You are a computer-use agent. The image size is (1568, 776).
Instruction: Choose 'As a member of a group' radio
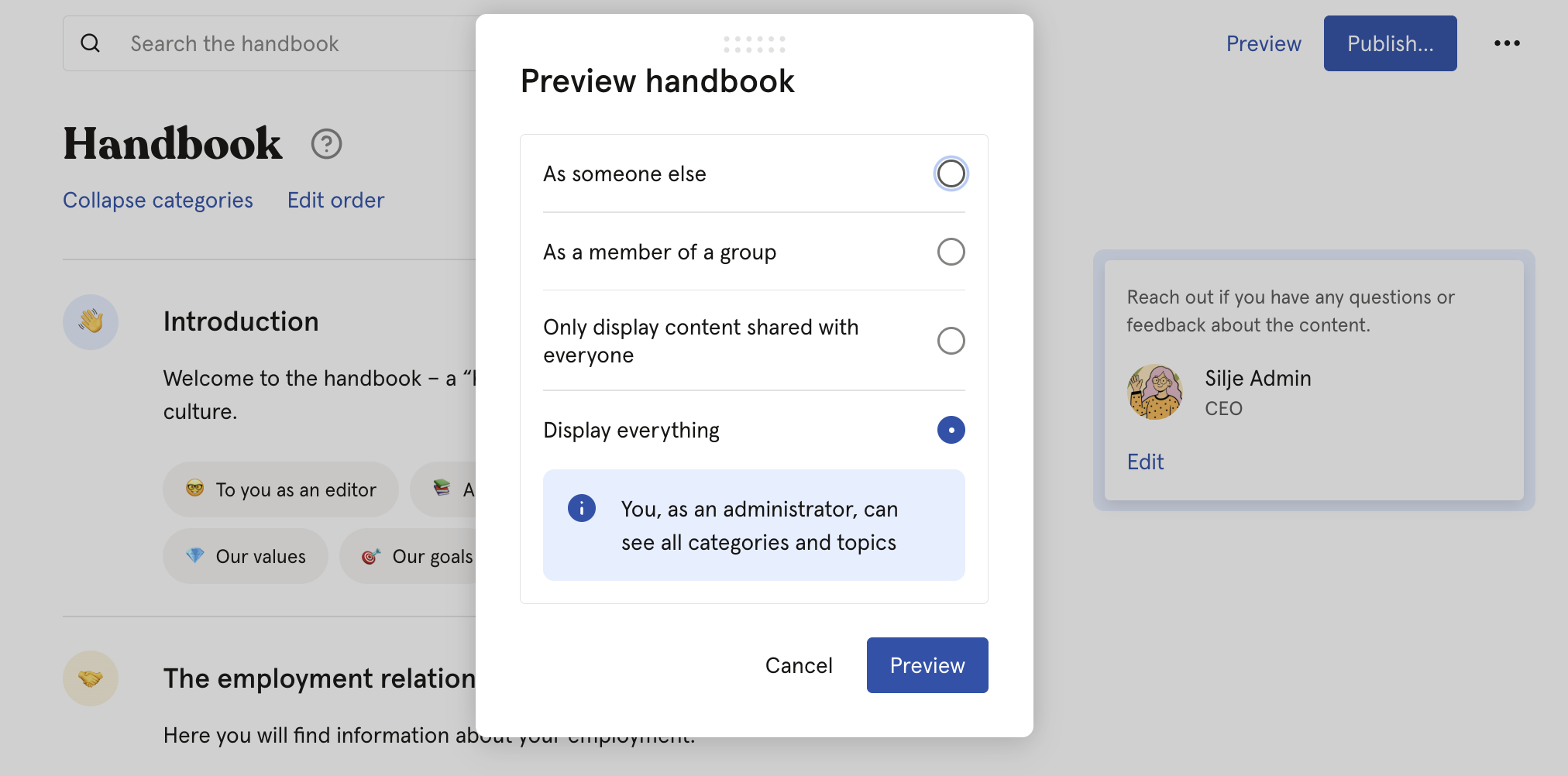coord(951,252)
